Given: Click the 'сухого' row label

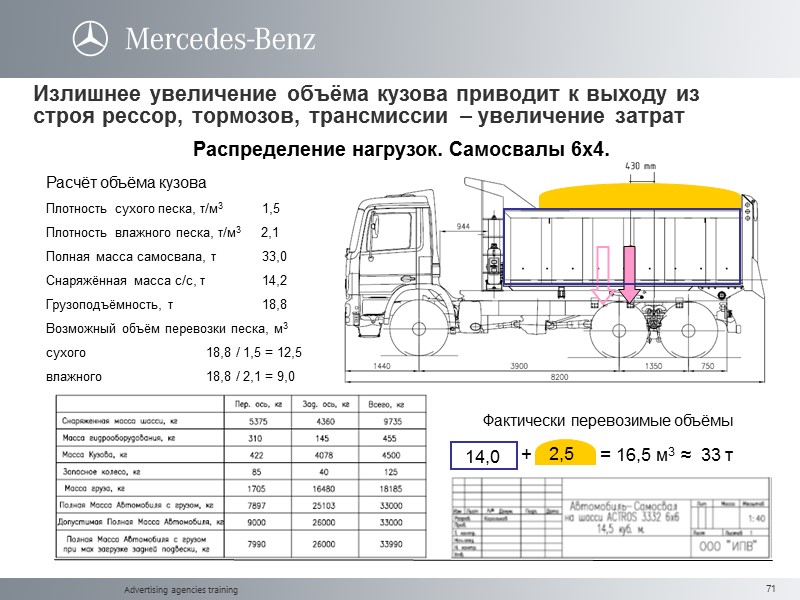Looking at the screenshot, I should 66,353.
